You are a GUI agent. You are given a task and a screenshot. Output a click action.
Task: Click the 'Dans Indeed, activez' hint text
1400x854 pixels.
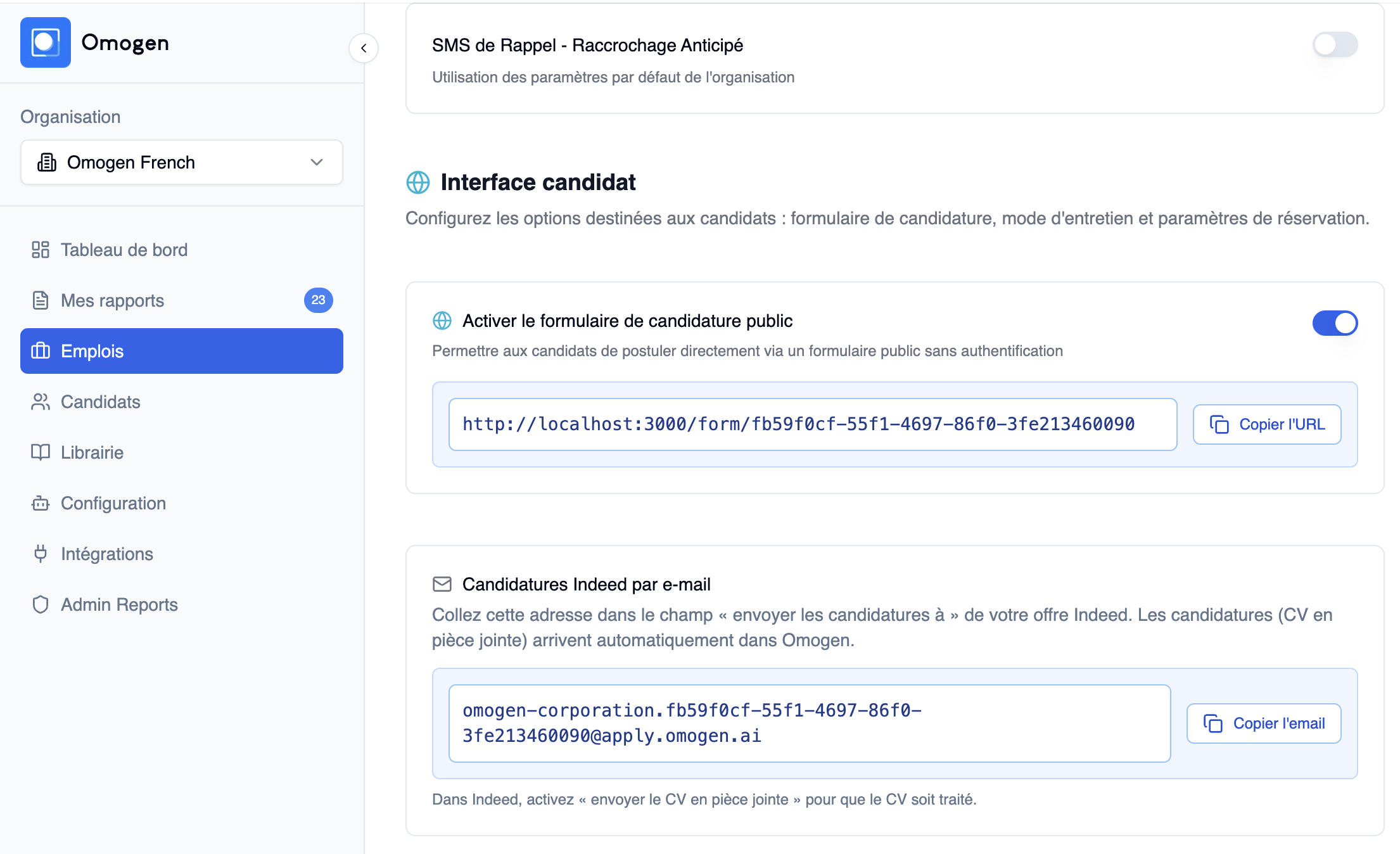tap(704, 800)
